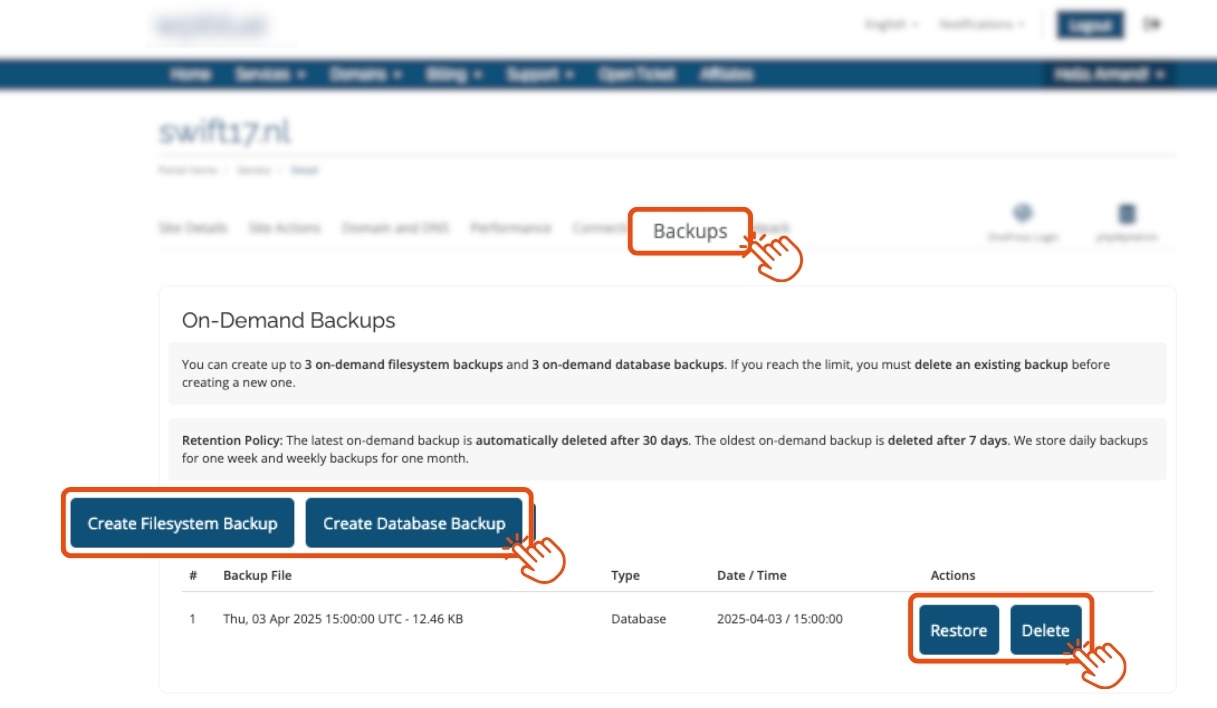Open the Domains dropdown menu

point(365,75)
